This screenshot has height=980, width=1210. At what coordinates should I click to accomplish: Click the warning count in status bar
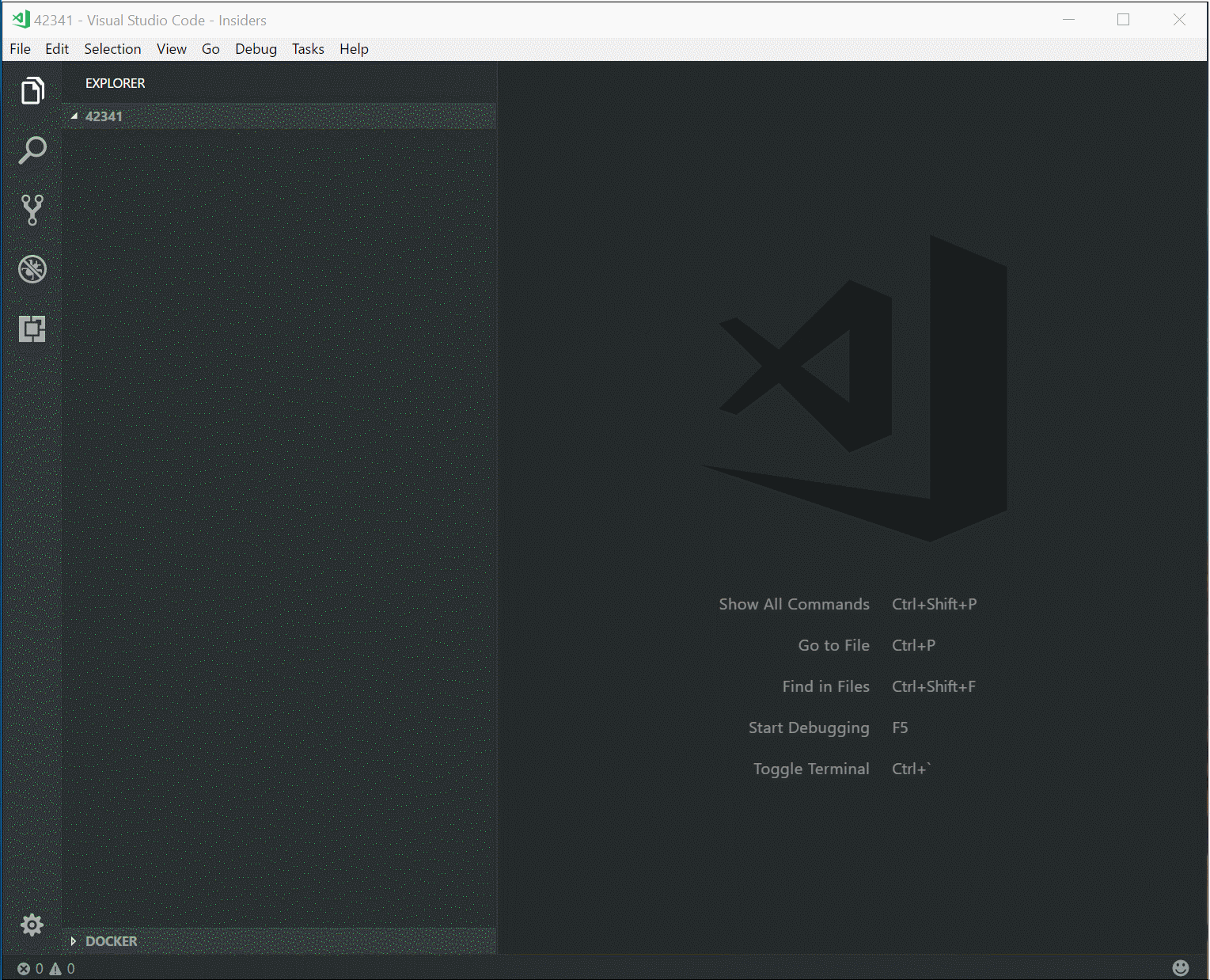[x=63, y=968]
